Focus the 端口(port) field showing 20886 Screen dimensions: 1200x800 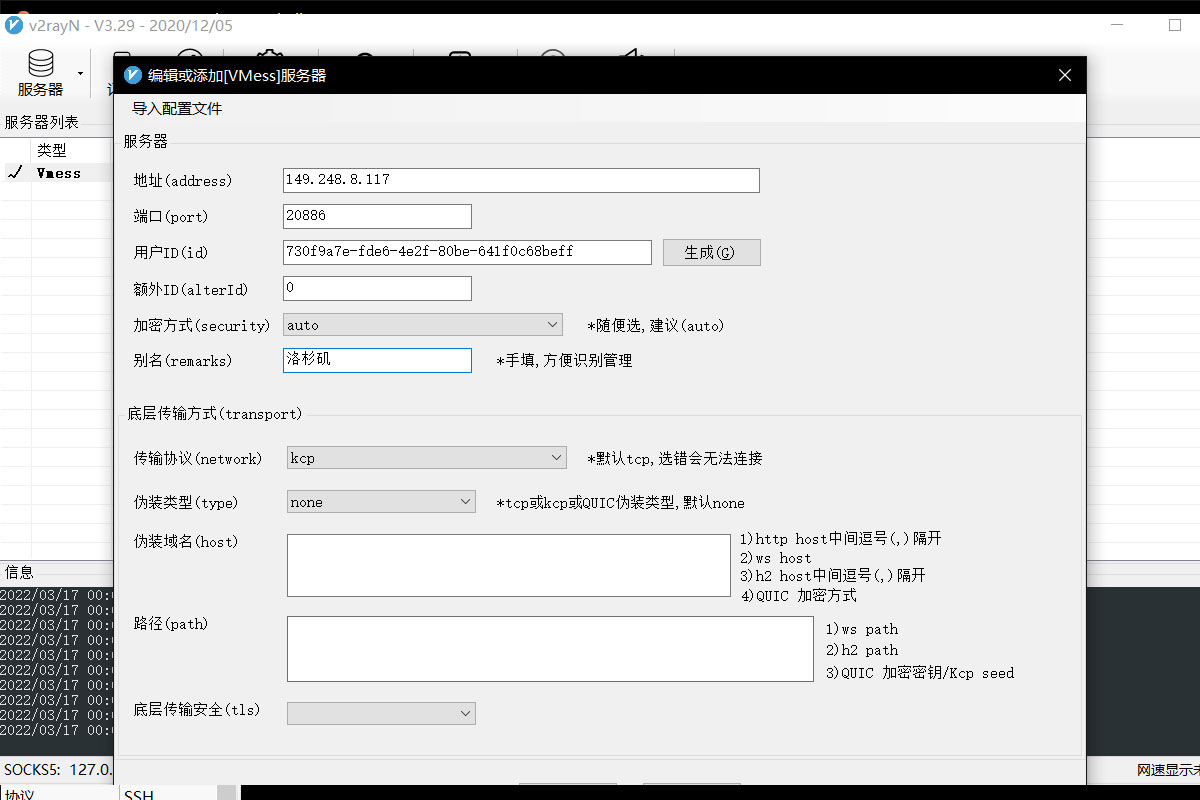coord(377,216)
